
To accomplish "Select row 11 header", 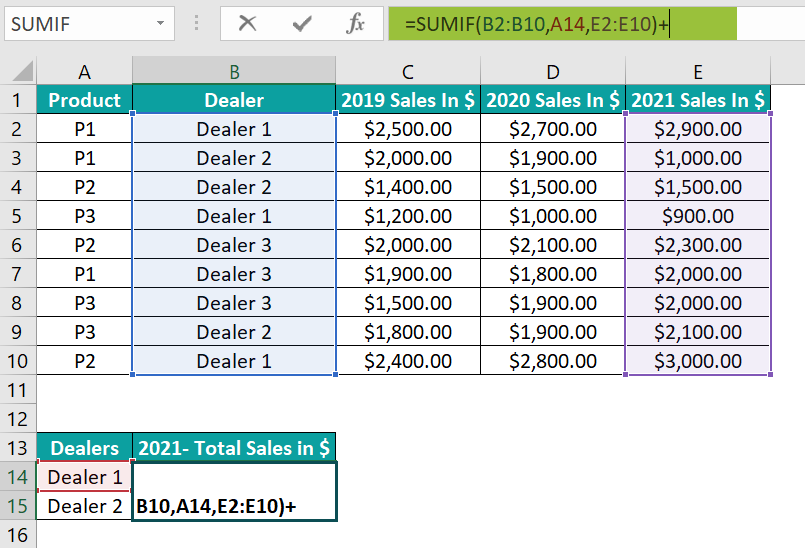I will (x=17, y=390).
